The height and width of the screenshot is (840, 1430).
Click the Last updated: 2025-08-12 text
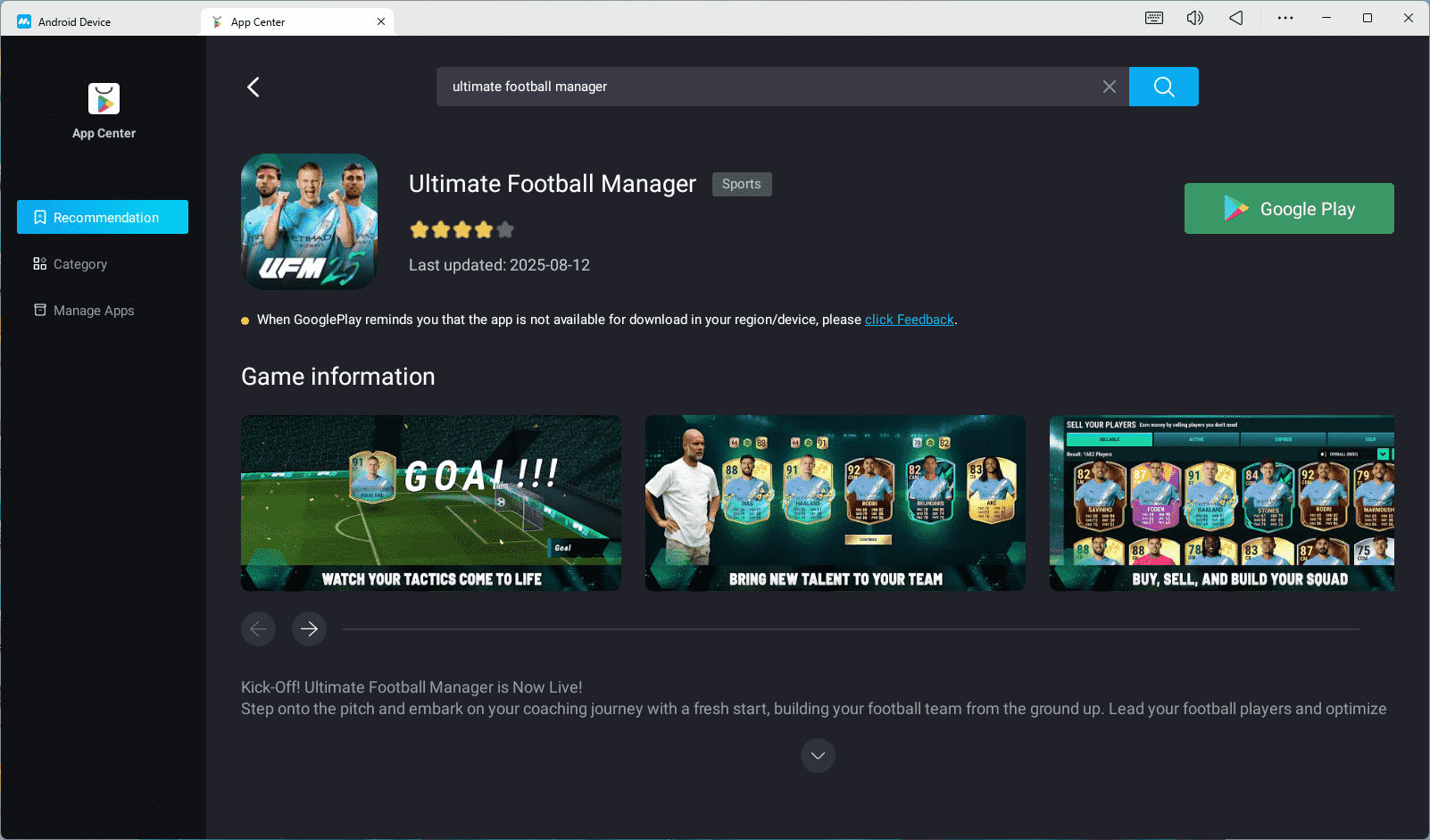coord(499,265)
